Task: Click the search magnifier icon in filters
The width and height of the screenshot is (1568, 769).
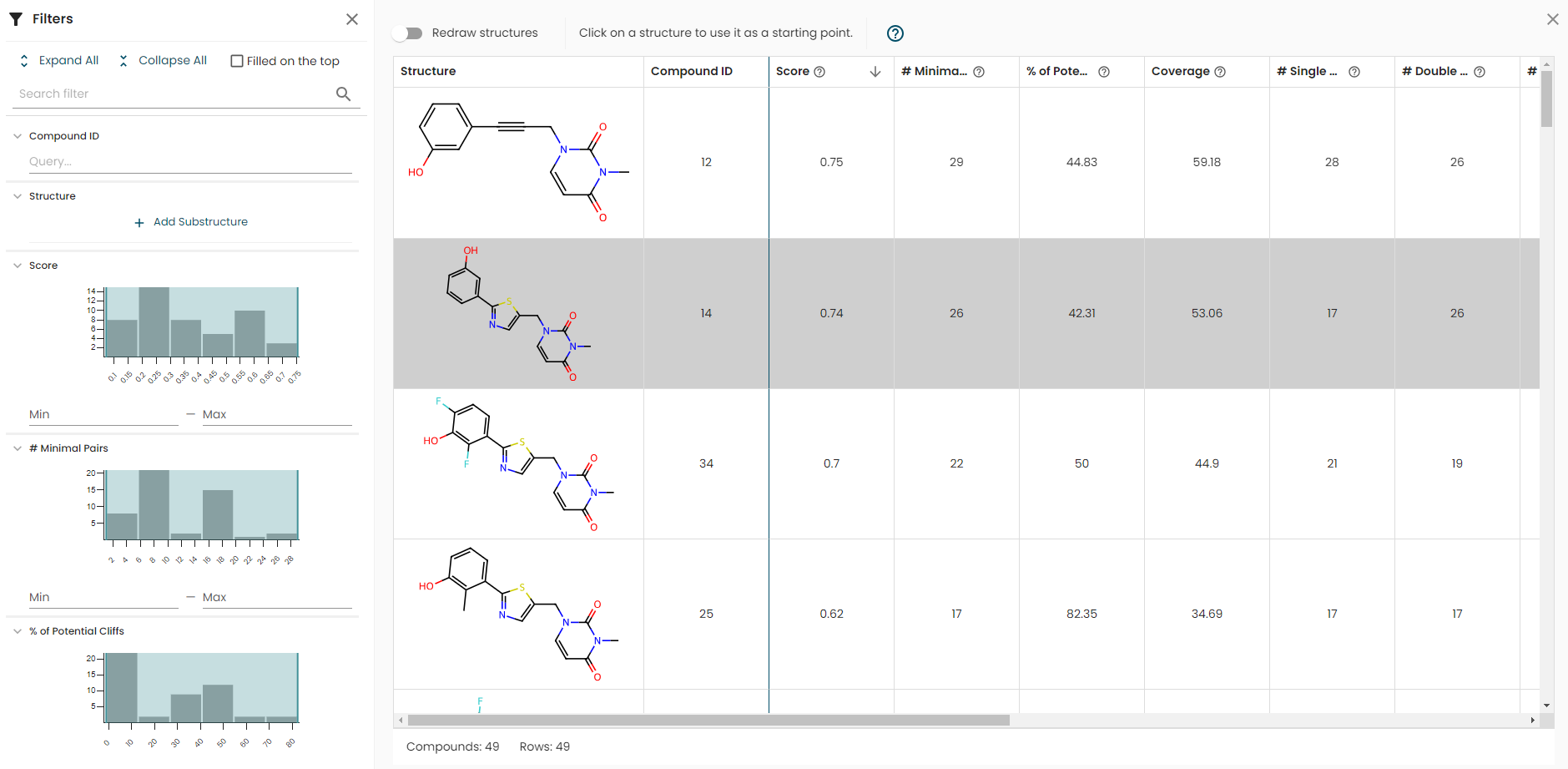Action: [x=343, y=94]
